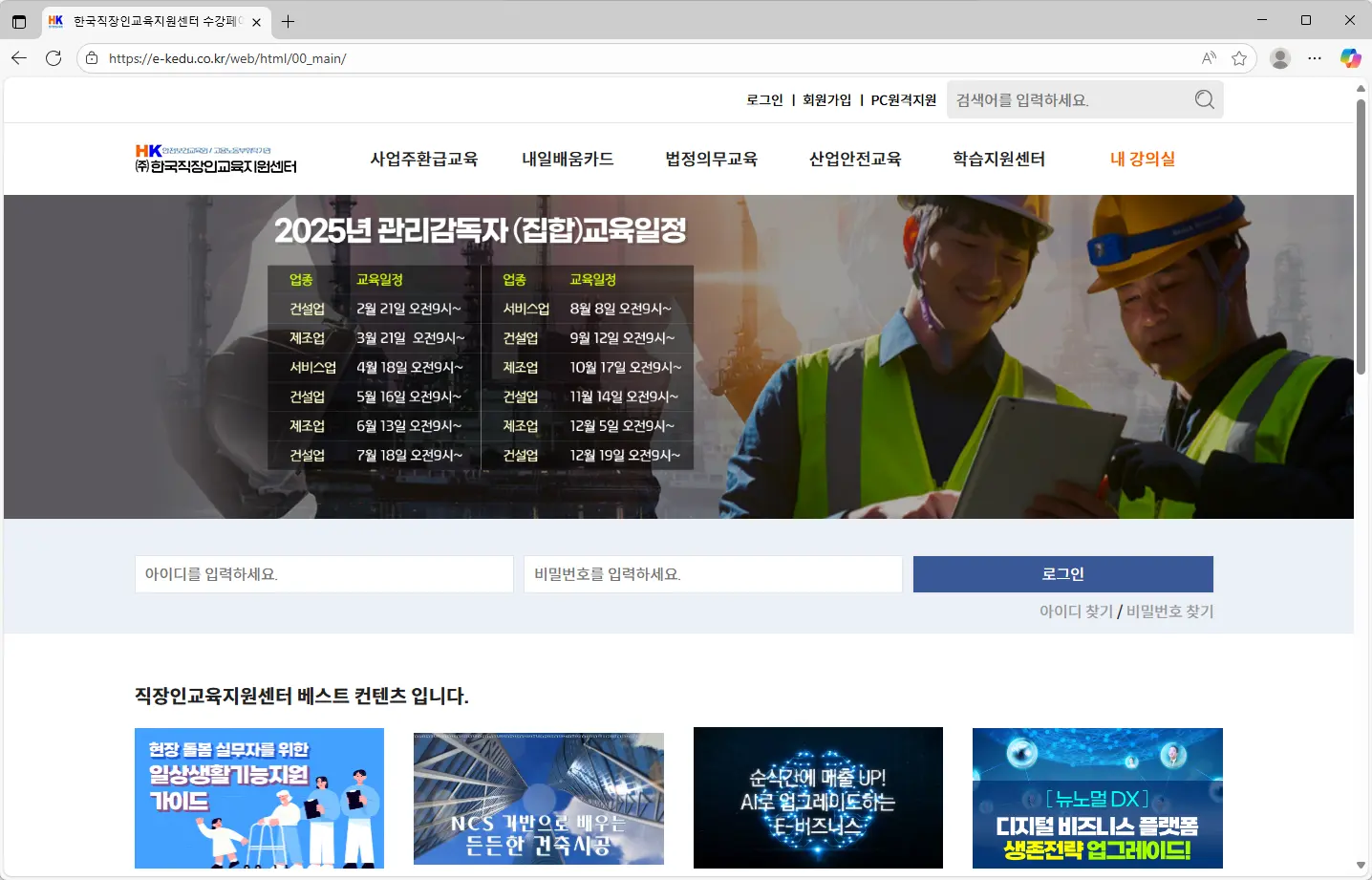
Task: Click the search magnifier icon
Action: tap(1204, 99)
